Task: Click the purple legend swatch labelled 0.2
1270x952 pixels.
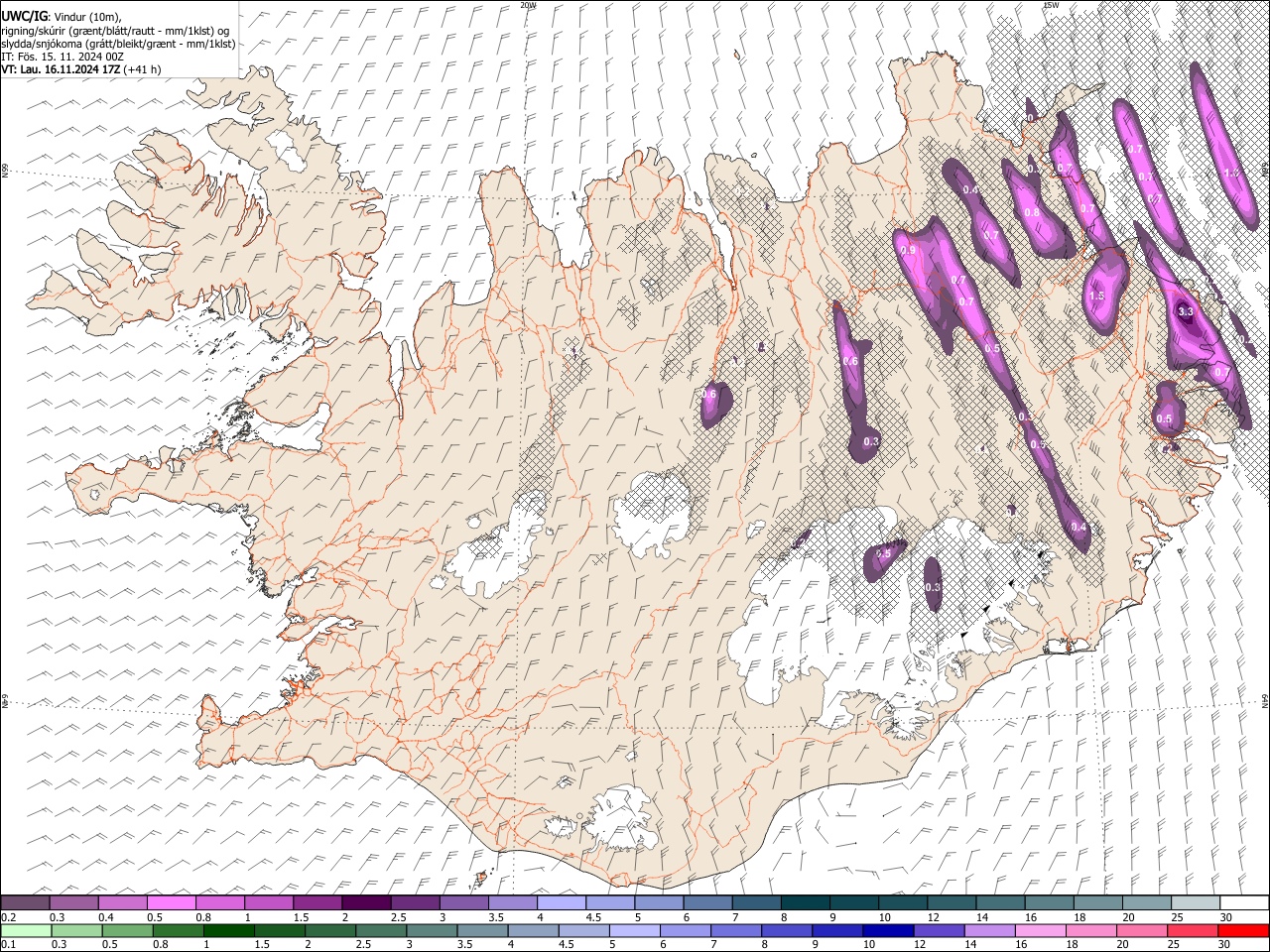Action: [x=25, y=903]
